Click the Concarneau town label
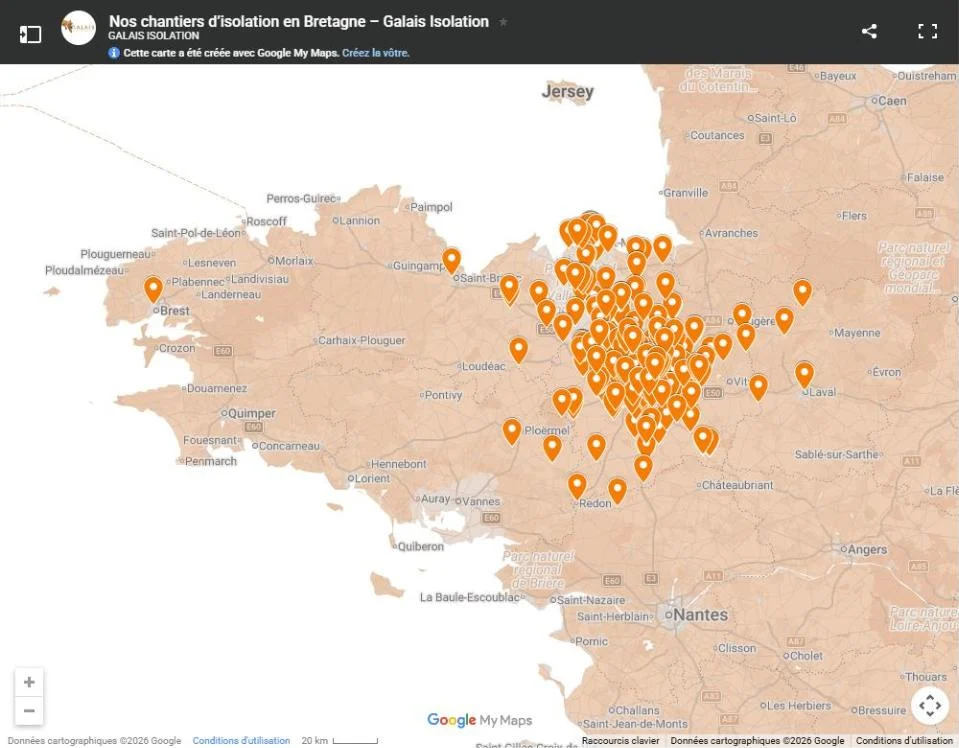This screenshot has width=959, height=748. point(289,446)
